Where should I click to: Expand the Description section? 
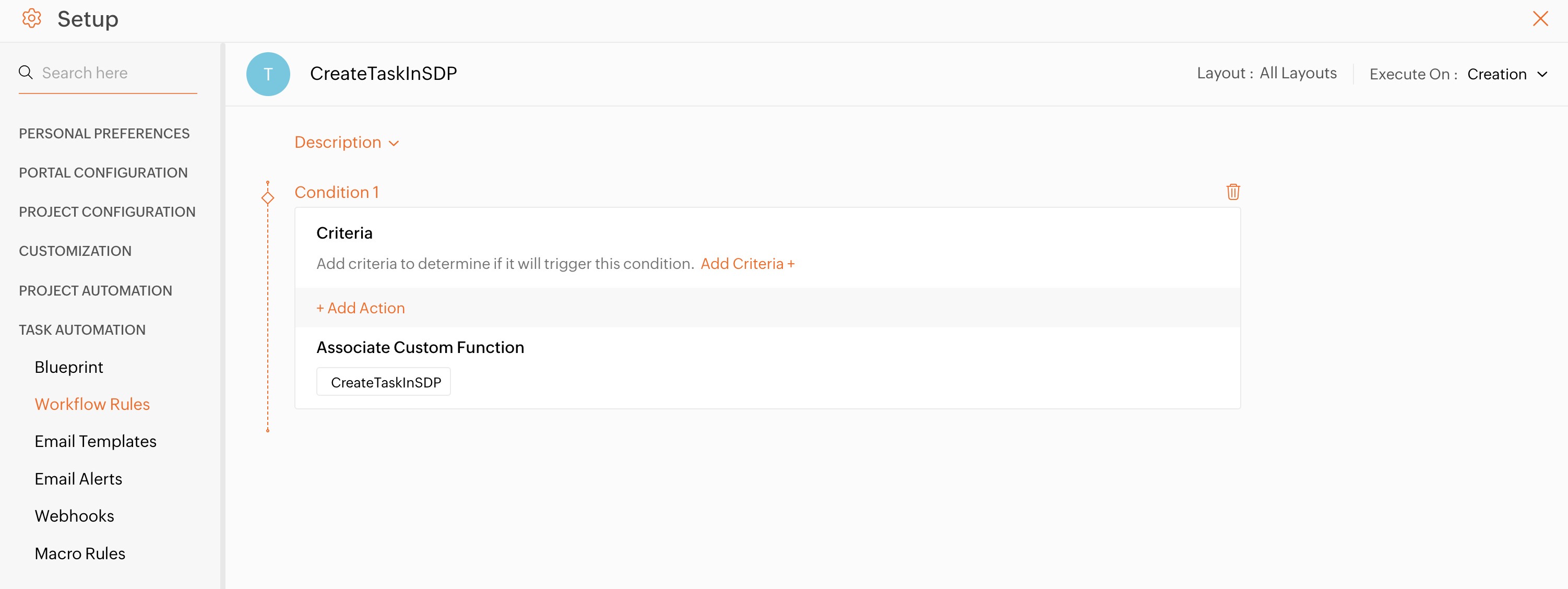pos(347,143)
